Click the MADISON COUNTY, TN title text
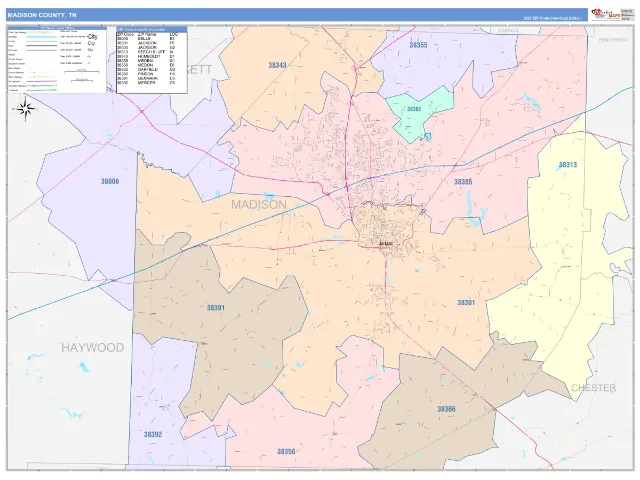The width and height of the screenshot is (640, 480). tap(42, 15)
